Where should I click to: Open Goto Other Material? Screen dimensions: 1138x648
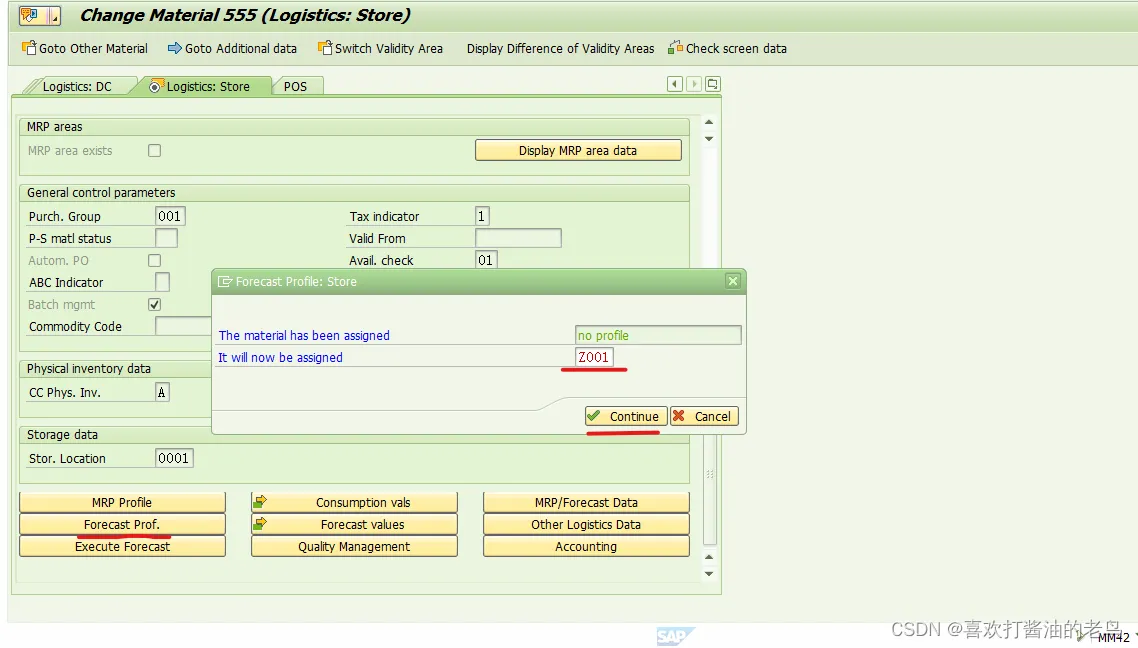(85, 49)
